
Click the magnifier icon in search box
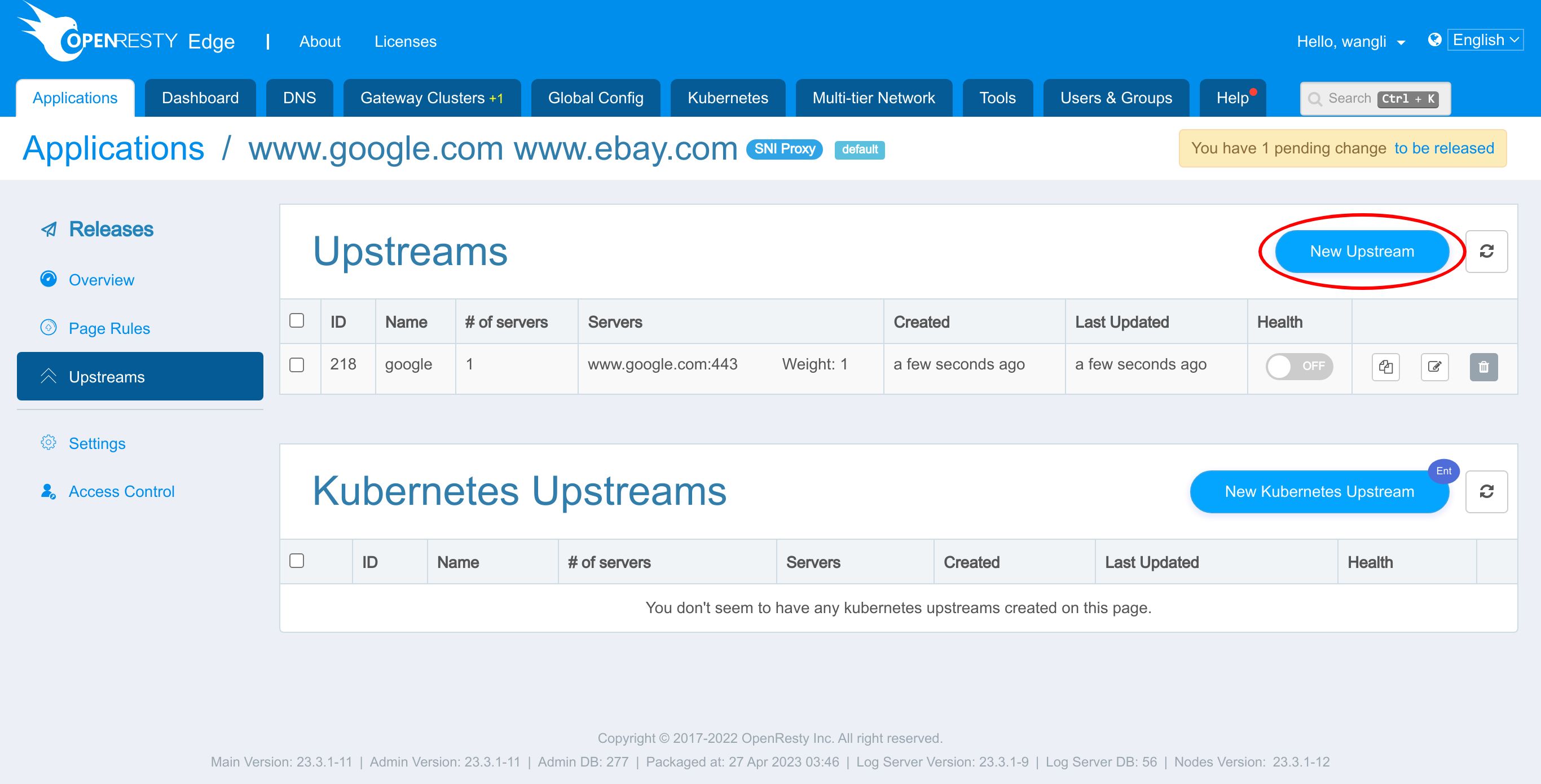click(1315, 99)
